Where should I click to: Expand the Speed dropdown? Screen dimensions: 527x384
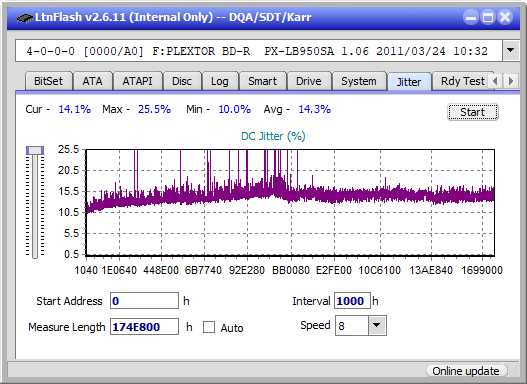click(x=377, y=325)
